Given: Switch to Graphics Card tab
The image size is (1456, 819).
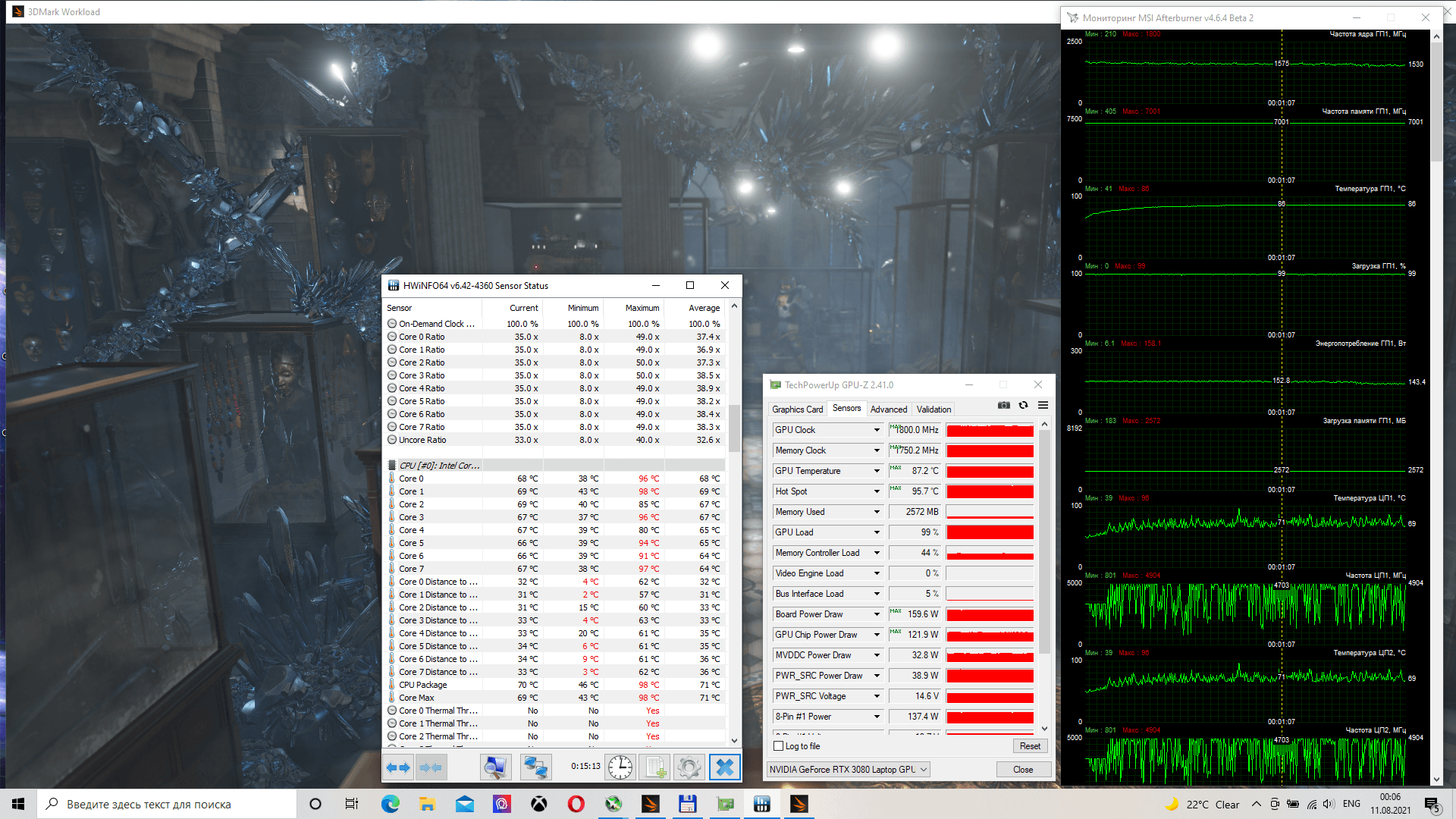Looking at the screenshot, I should click(x=797, y=409).
